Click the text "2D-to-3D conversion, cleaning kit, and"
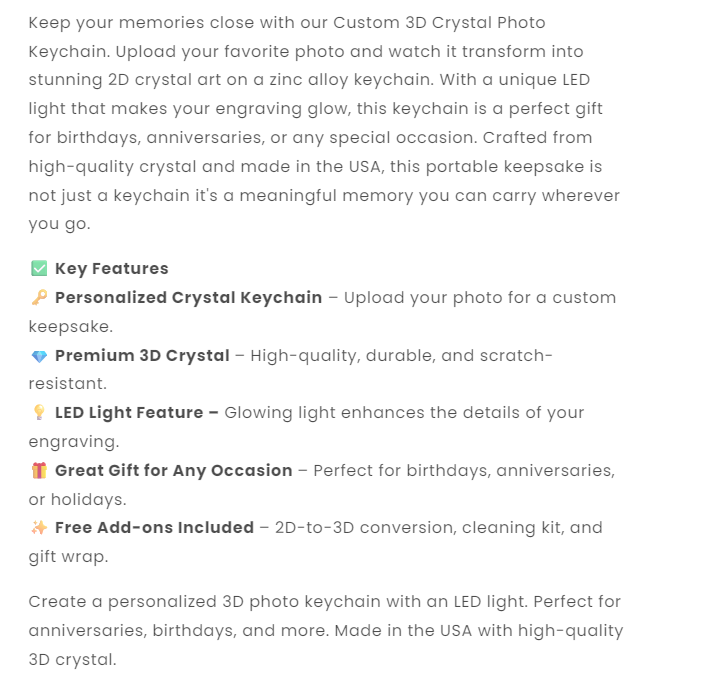The height and width of the screenshot is (688, 706). click(x=438, y=527)
